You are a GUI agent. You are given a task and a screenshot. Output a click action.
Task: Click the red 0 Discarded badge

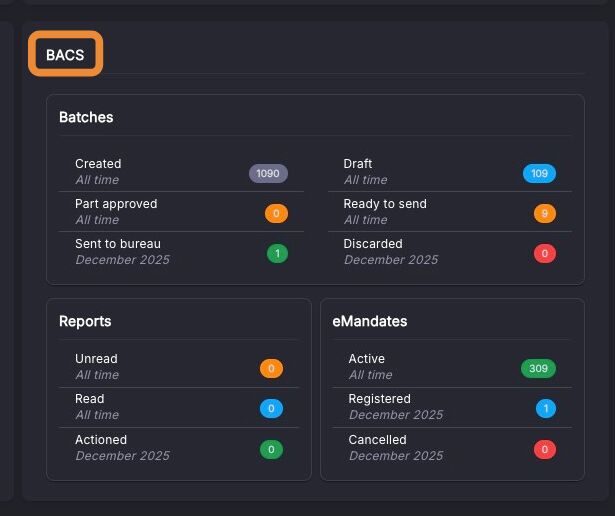click(545, 253)
